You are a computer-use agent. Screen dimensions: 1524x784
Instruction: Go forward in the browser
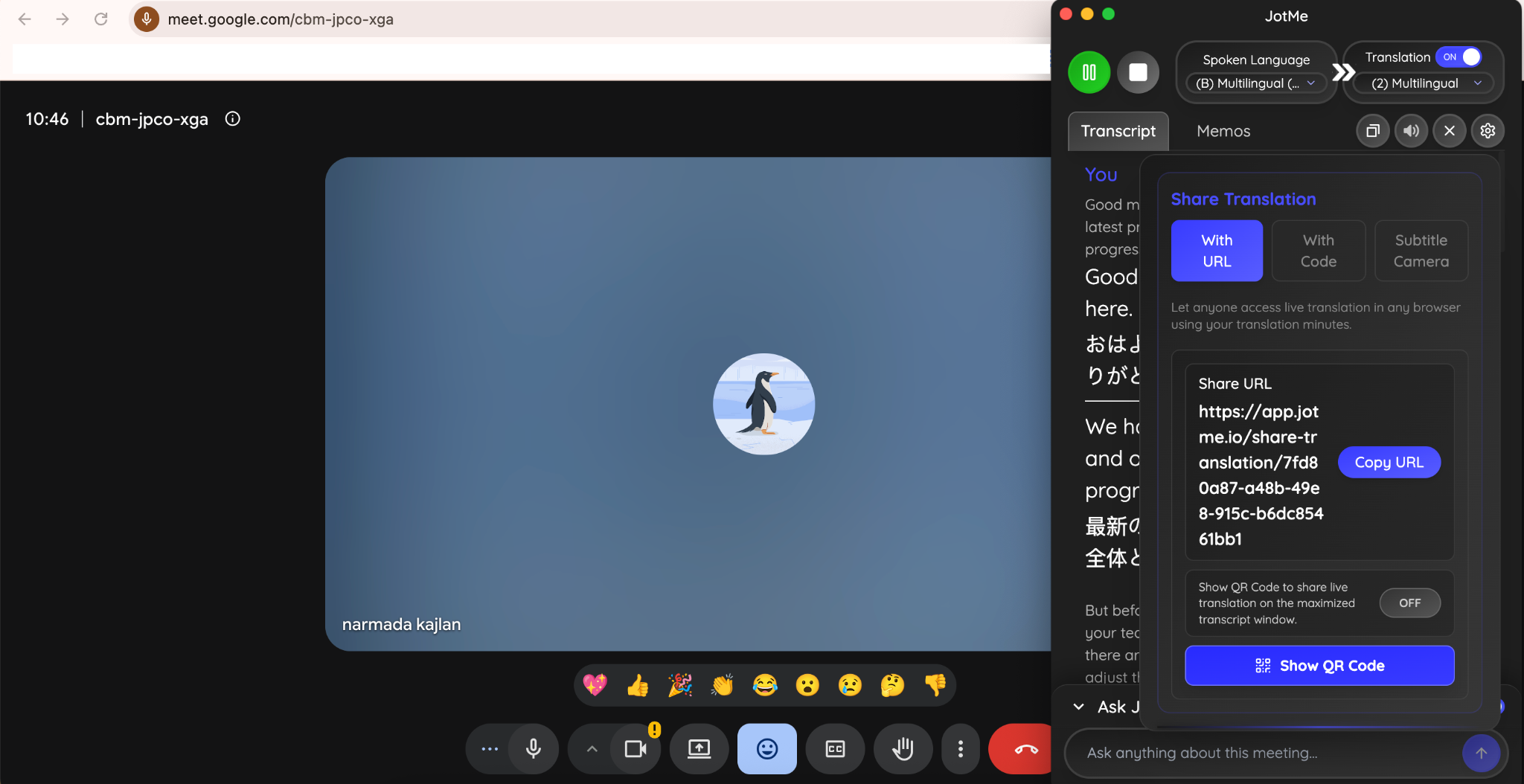(x=63, y=19)
